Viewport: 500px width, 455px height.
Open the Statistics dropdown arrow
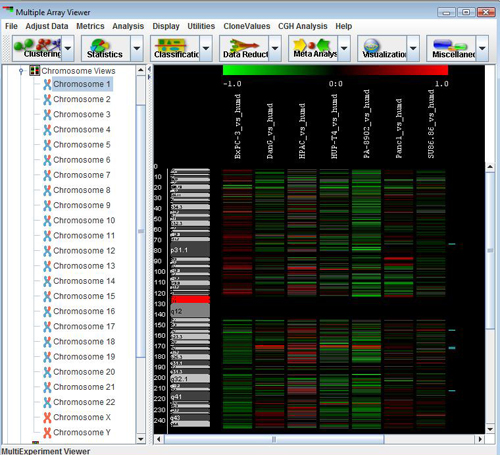tap(137, 48)
